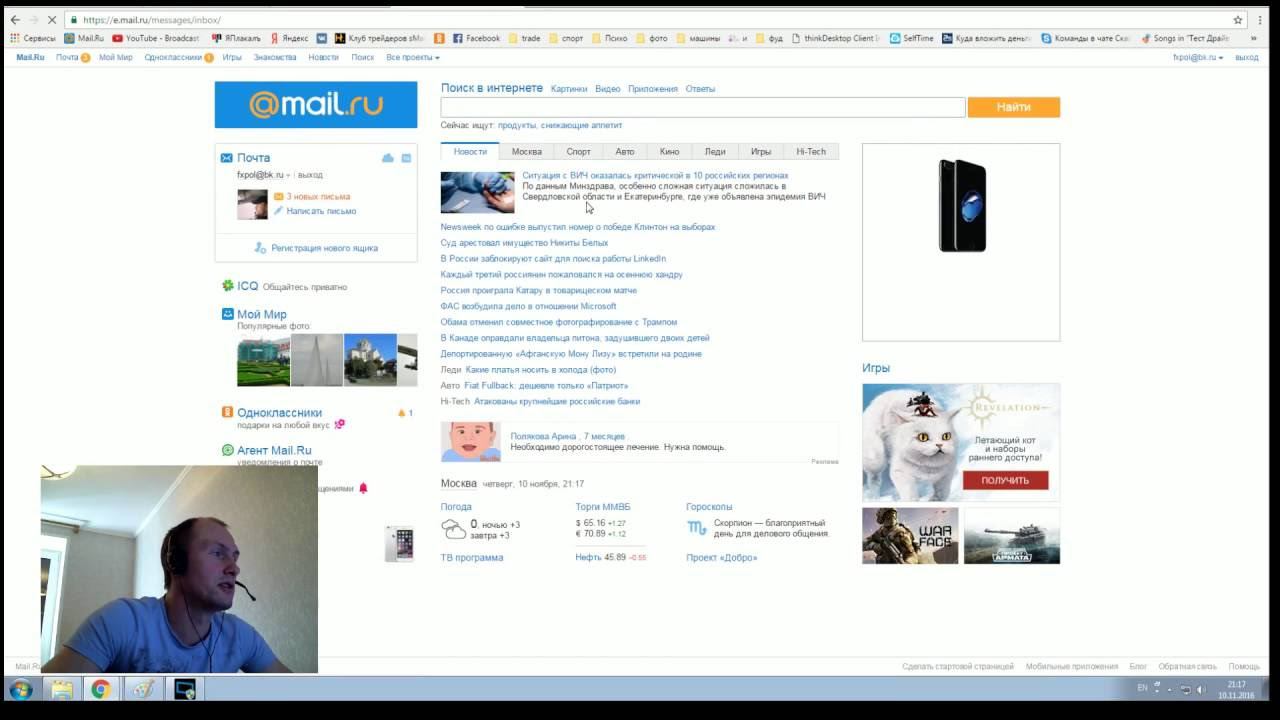Click the Одноклассники orange icon

click(228, 412)
